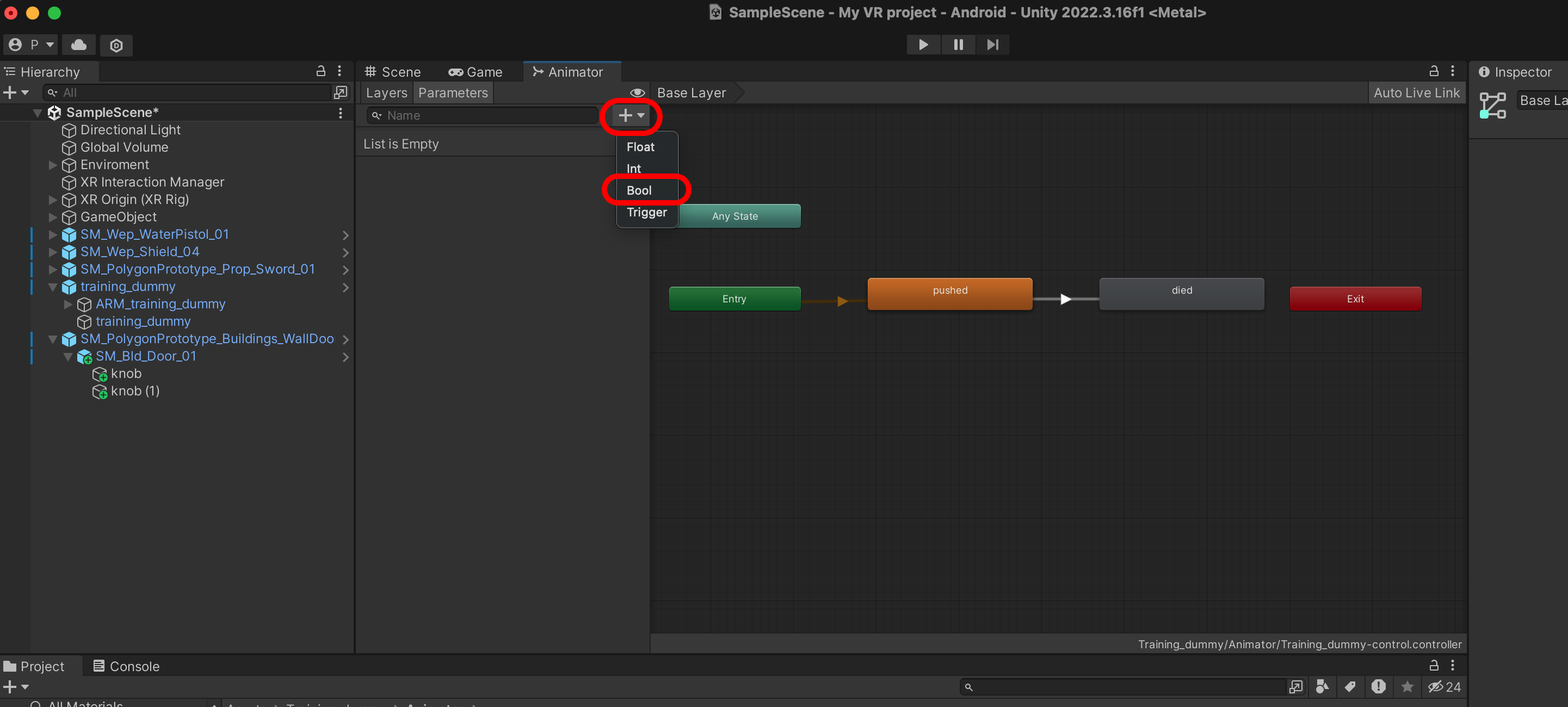Select the pushed animation state node
The image size is (1568, 707).
[949, 294]
